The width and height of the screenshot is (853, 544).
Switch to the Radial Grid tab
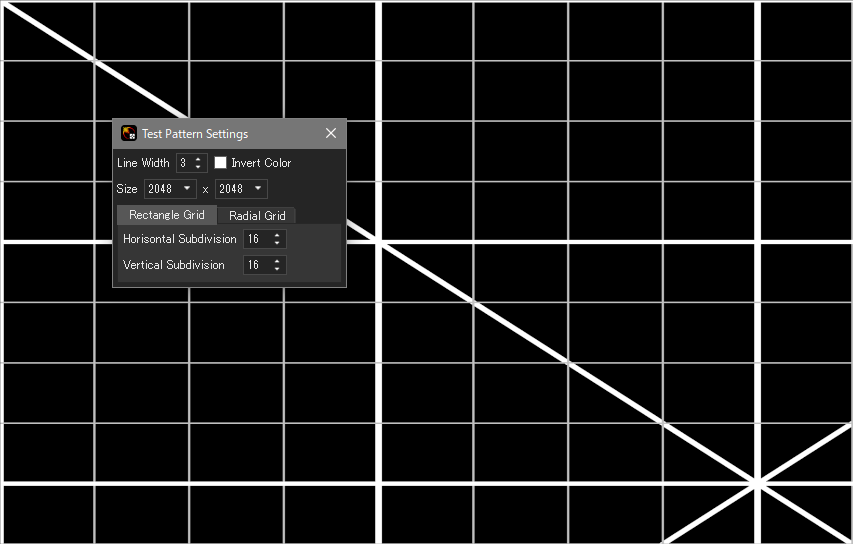(257, 216)
